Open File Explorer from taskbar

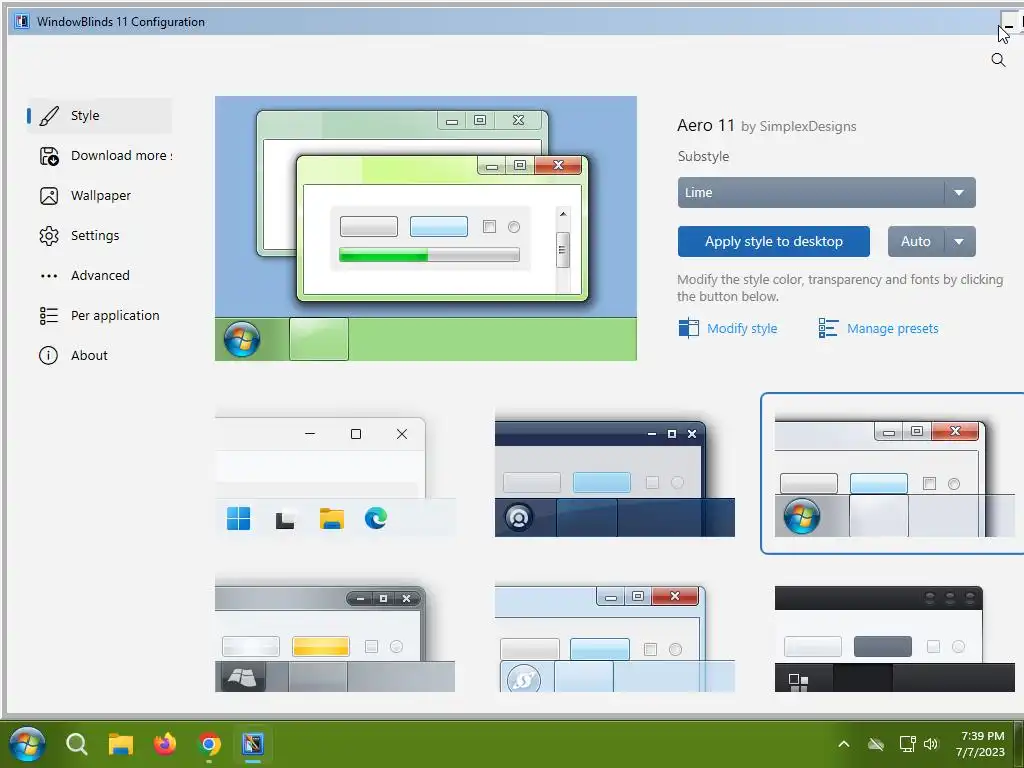click(121, 744)
